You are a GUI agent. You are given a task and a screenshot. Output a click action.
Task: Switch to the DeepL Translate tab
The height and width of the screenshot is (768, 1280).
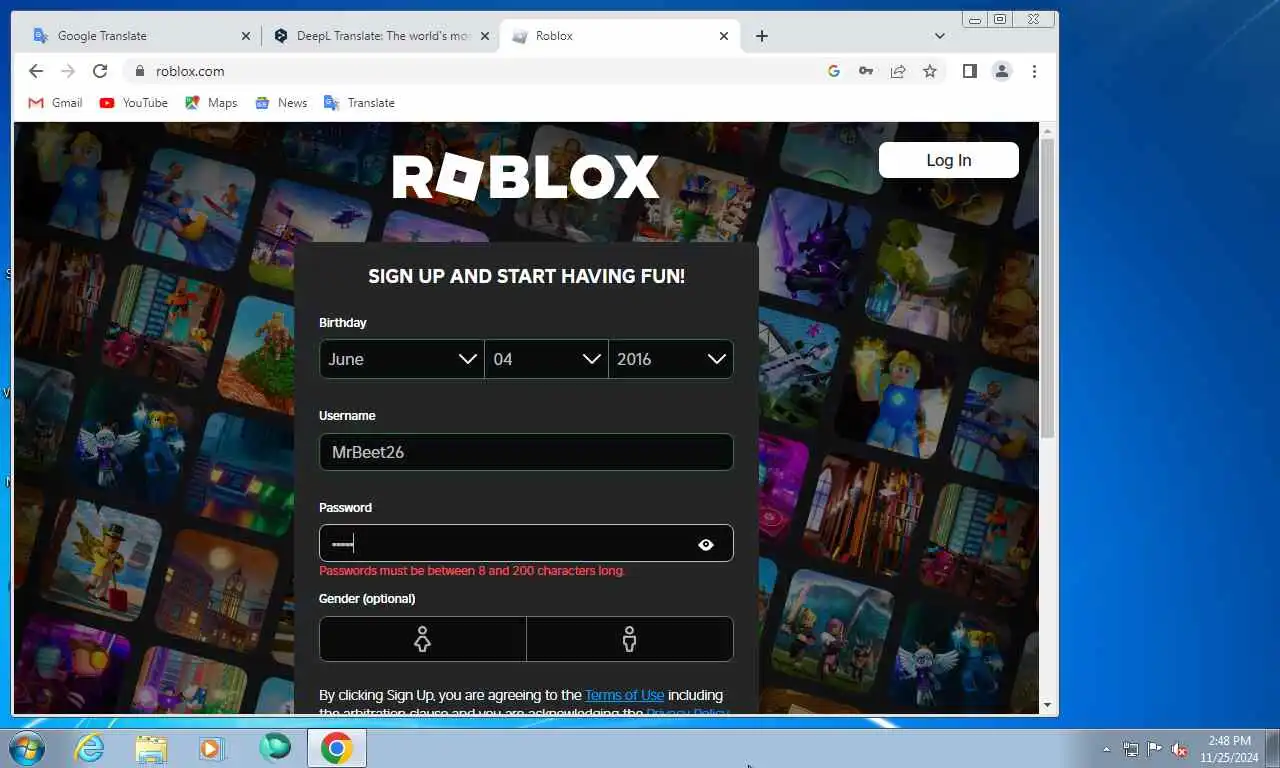pos(381,36)
